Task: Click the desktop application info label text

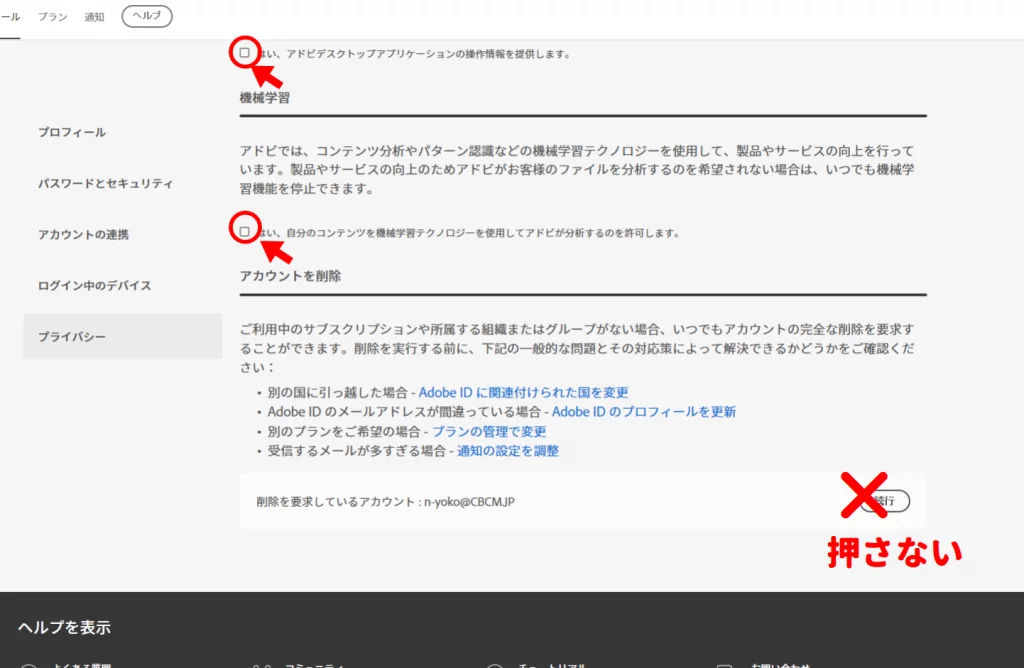Action: [x=415, y=54]
